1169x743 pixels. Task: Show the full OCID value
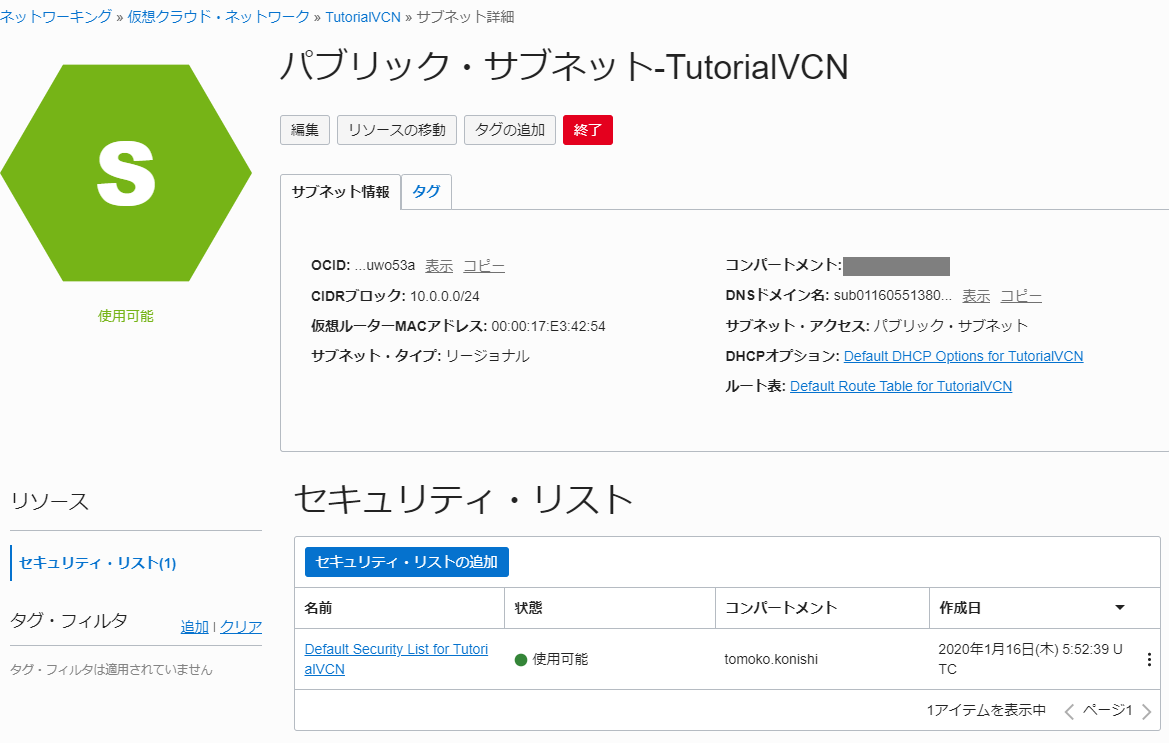pyautogui.click(x=439, y=266)
